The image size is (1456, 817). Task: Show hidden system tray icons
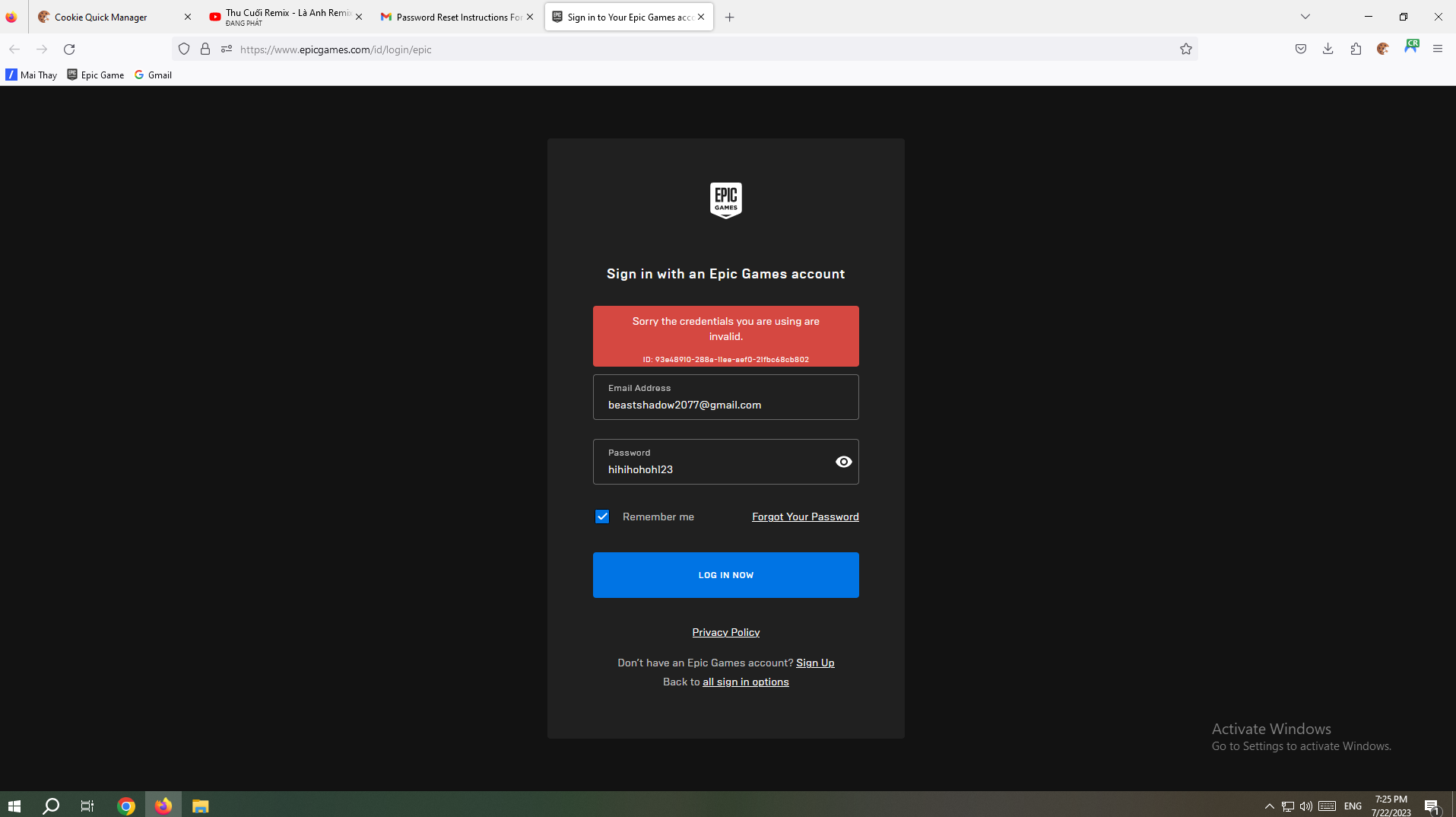[1269, 806]
